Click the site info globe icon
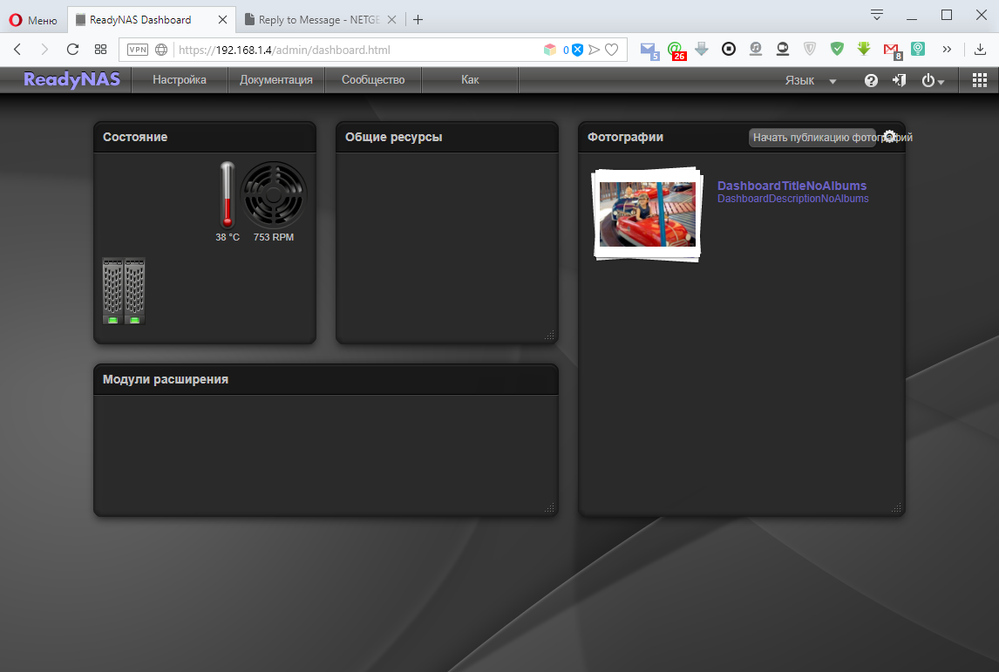 (x=161, y=50)
